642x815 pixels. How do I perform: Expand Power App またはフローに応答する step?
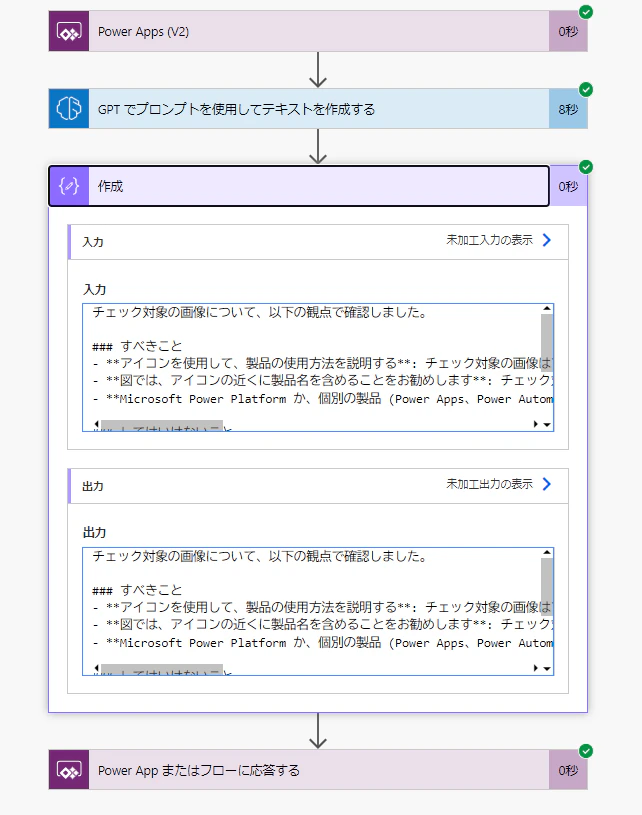318,770
